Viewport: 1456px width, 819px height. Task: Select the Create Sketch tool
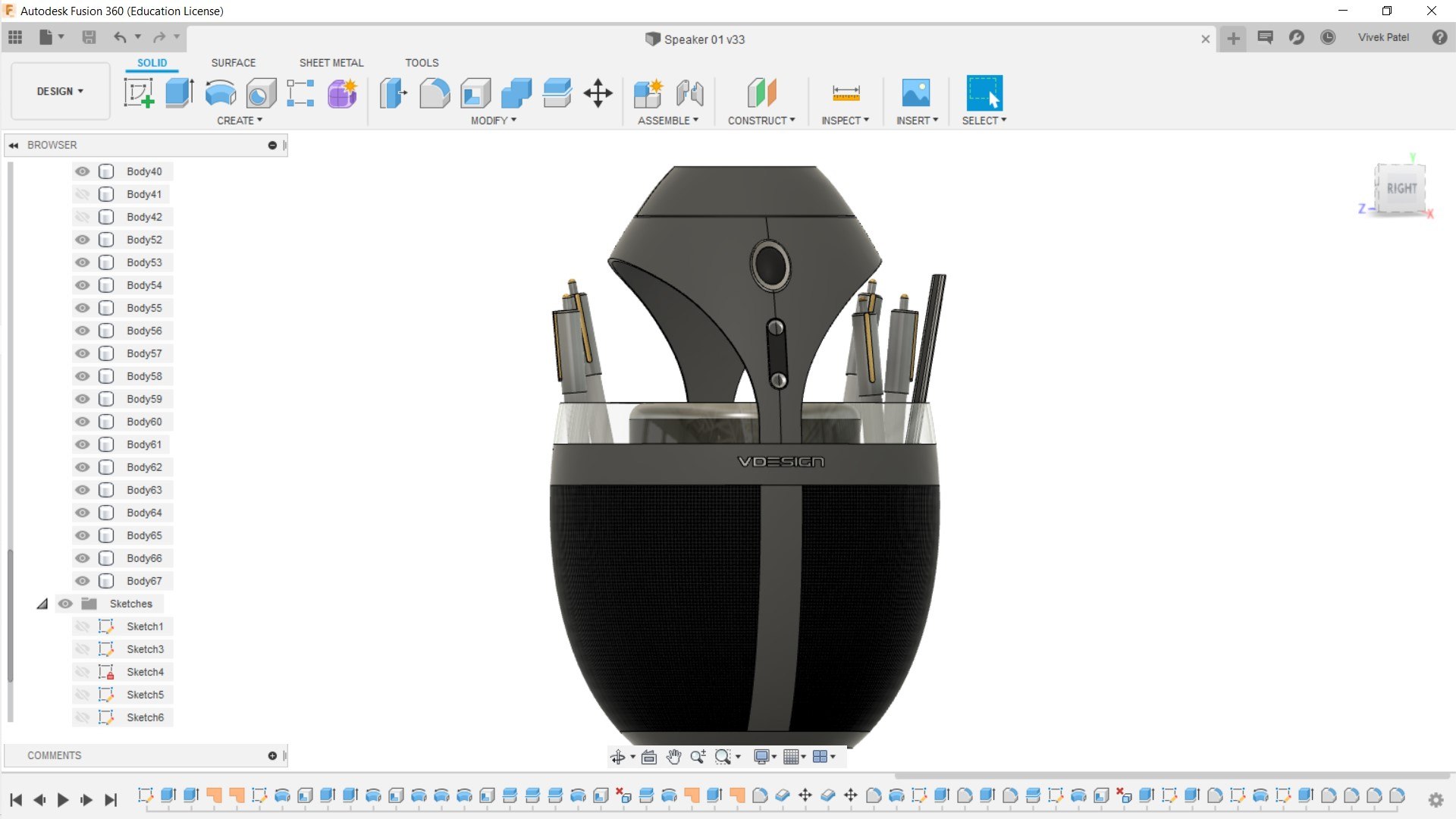click(139, 93)
